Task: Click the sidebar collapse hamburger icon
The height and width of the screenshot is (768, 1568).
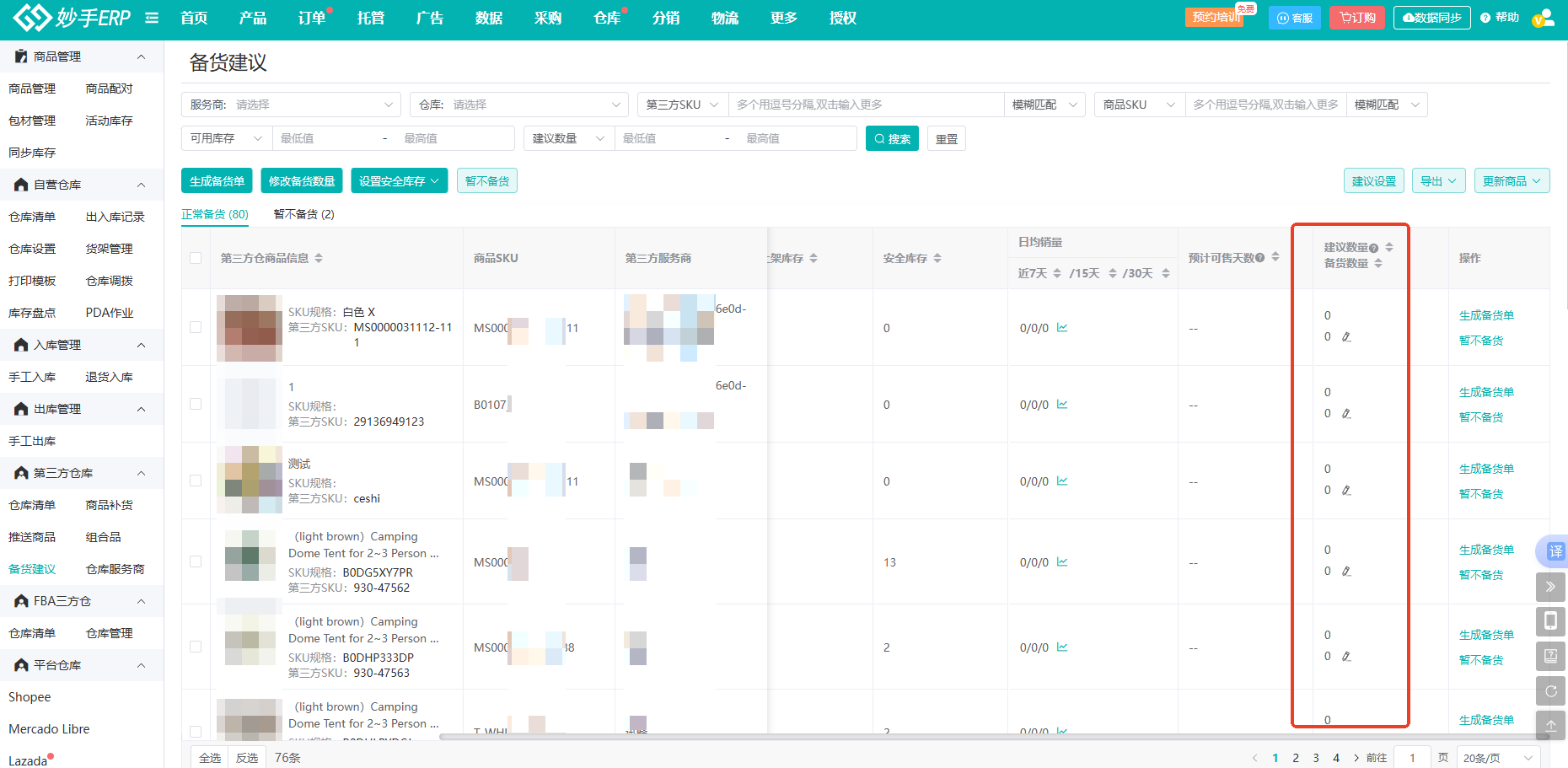Action: [152, 18]
